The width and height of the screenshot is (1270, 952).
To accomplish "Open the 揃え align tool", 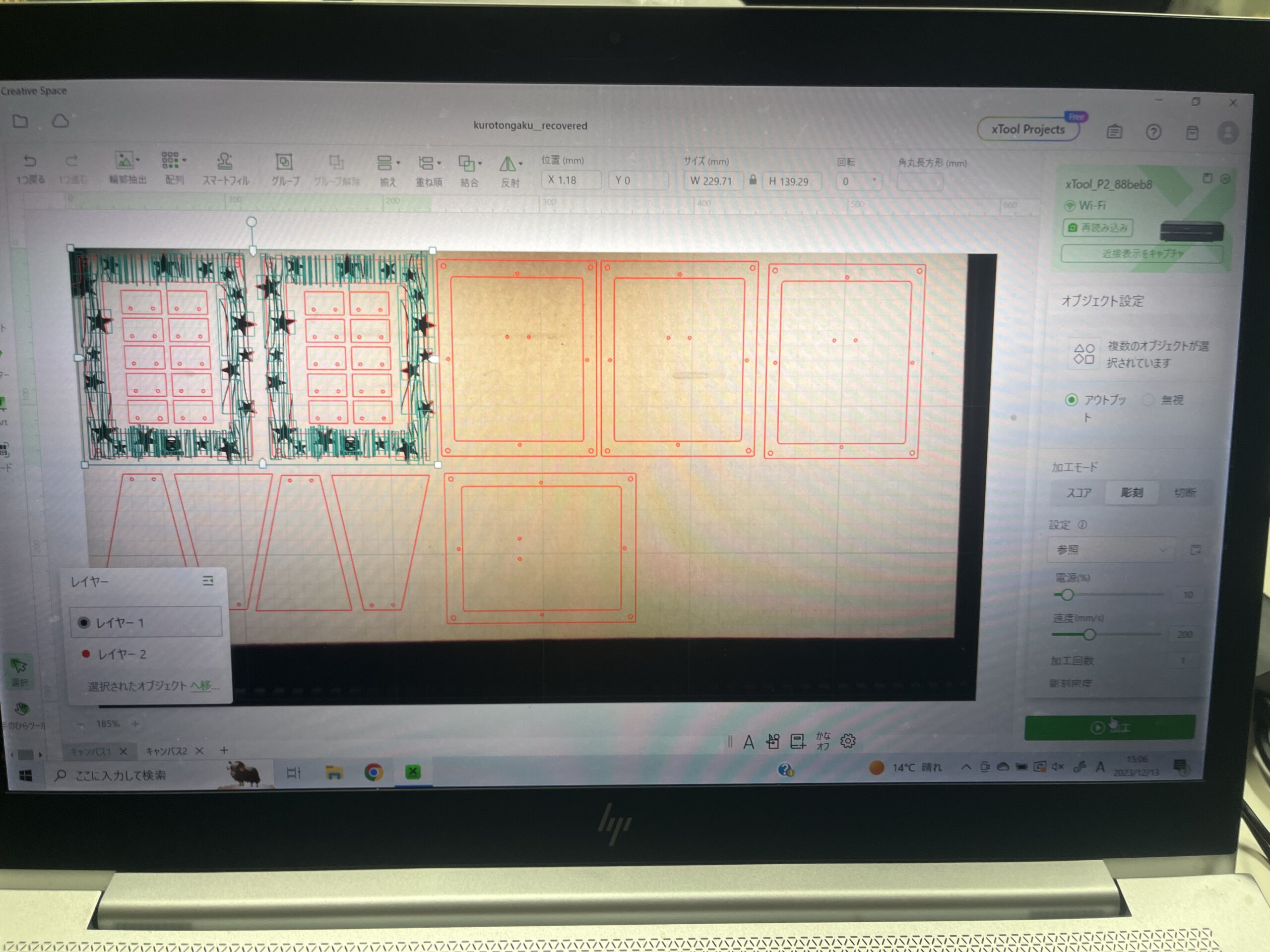I will [x=387, y=171].
